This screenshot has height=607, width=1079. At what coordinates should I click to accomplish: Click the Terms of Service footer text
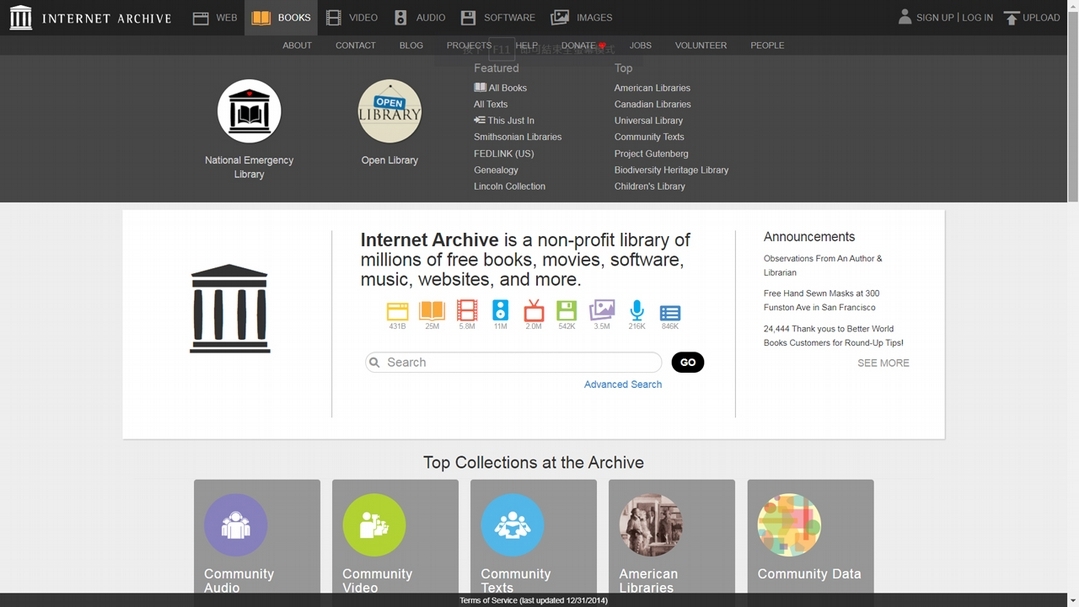pyautogui.click(x=533, y=600)
